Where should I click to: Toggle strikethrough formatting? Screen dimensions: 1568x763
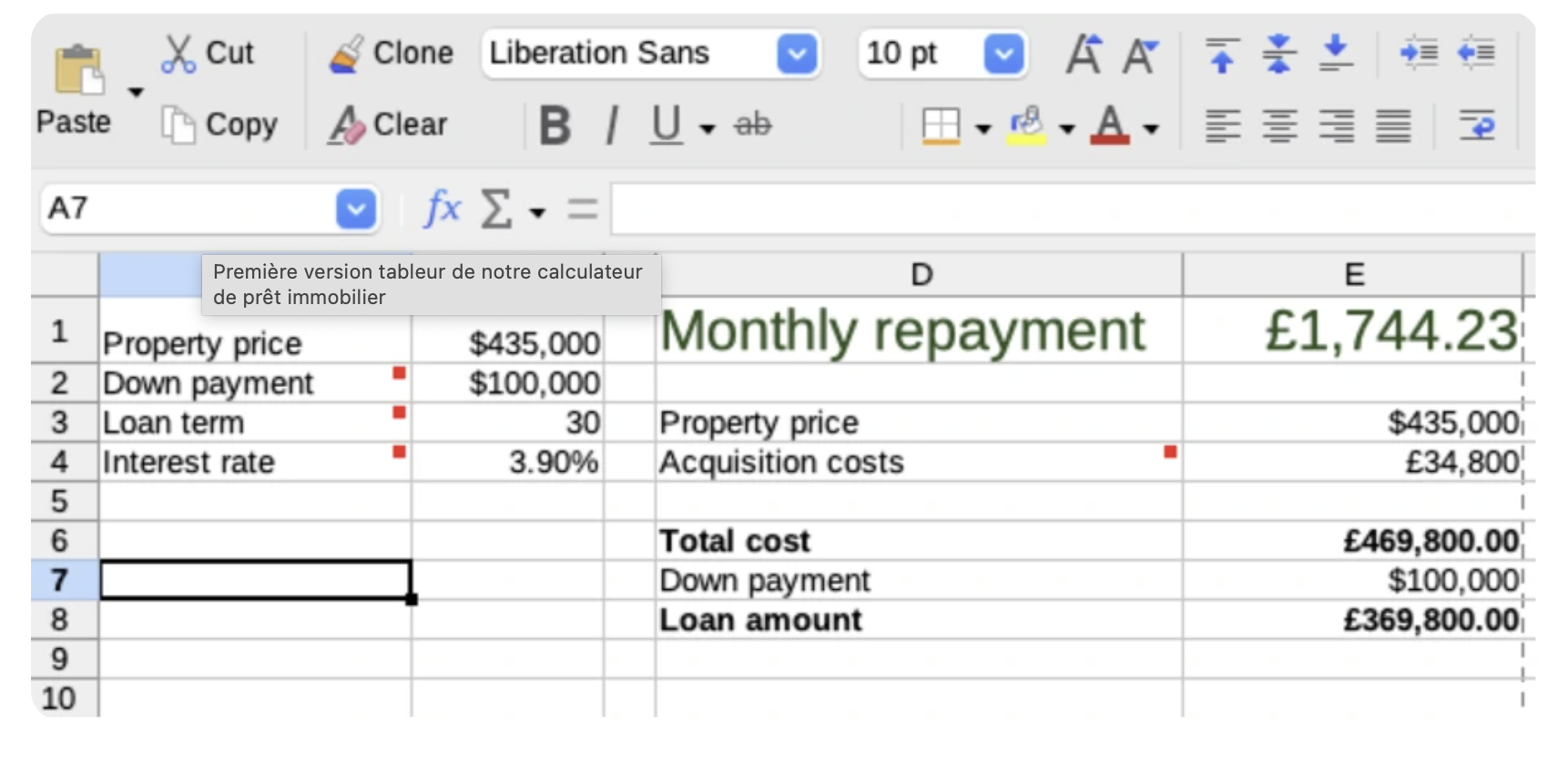752,125
